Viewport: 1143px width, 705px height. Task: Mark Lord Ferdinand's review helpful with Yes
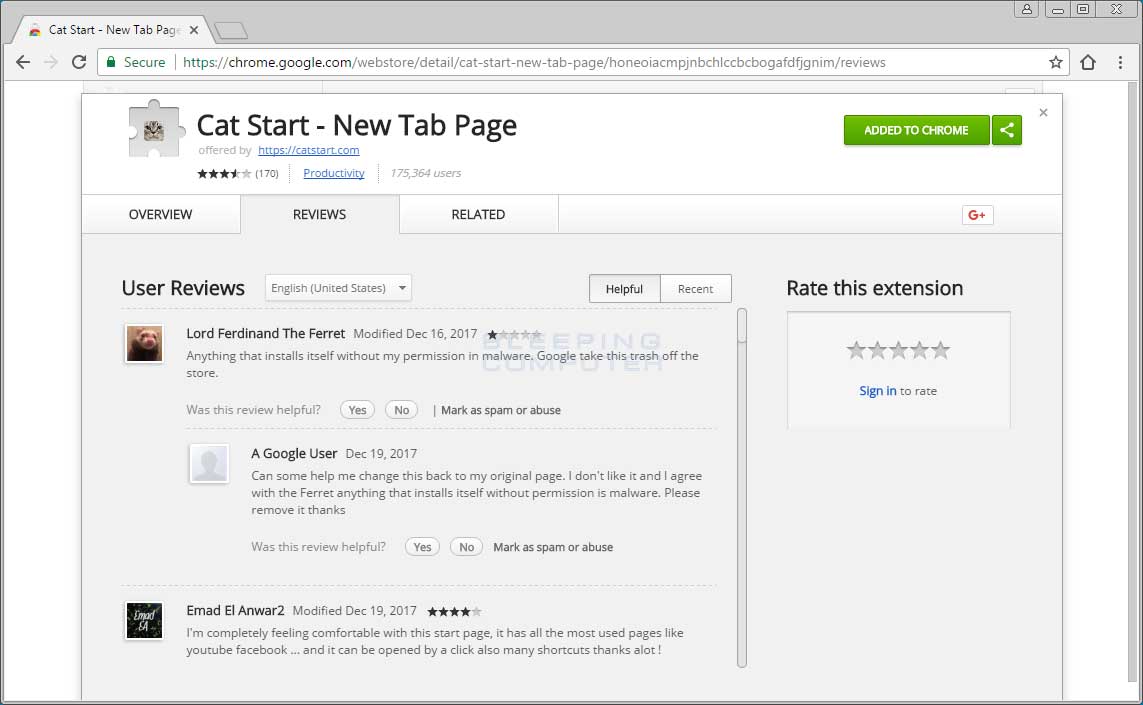click(357, 410)
